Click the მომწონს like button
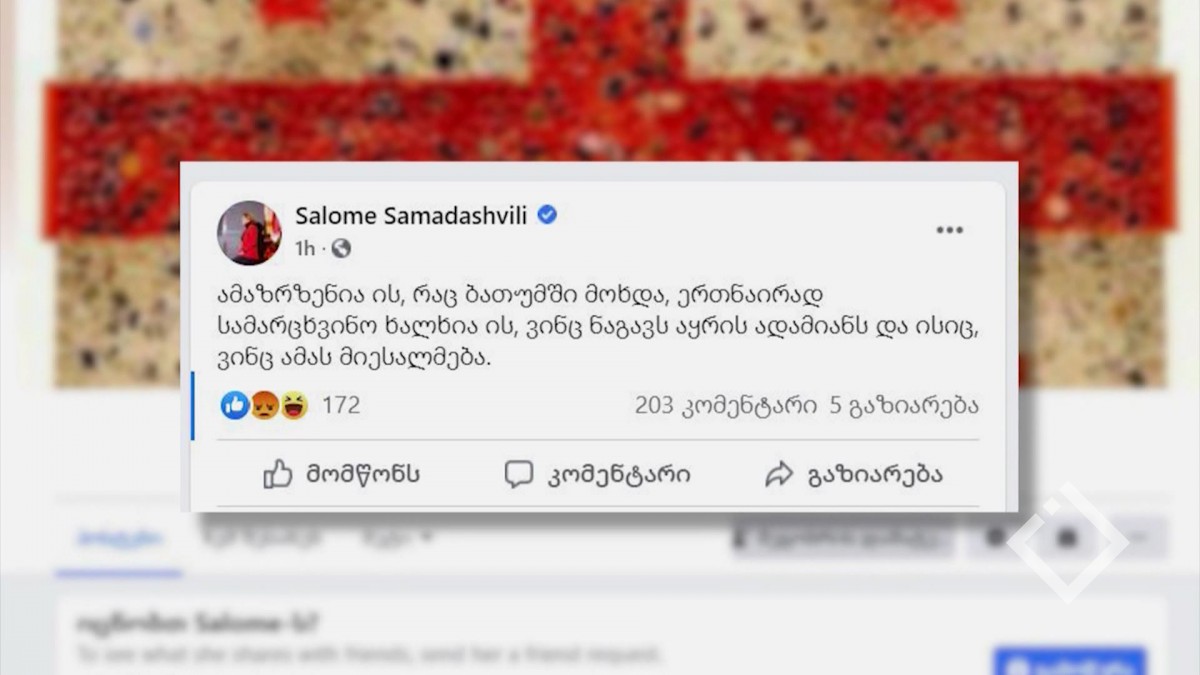 (x=341, y=474)
